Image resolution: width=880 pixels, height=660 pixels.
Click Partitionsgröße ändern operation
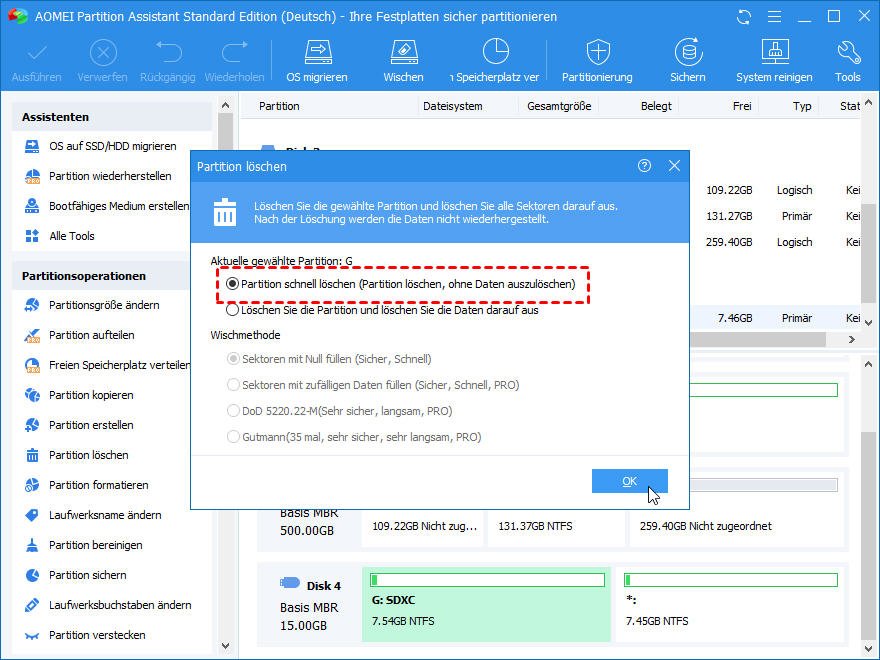(93, 305)
